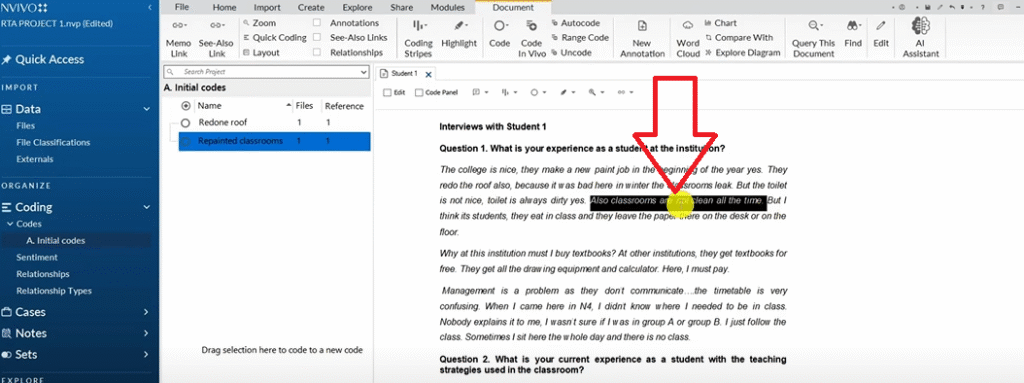Select A. Initial codes in navigation

[56, 241]
